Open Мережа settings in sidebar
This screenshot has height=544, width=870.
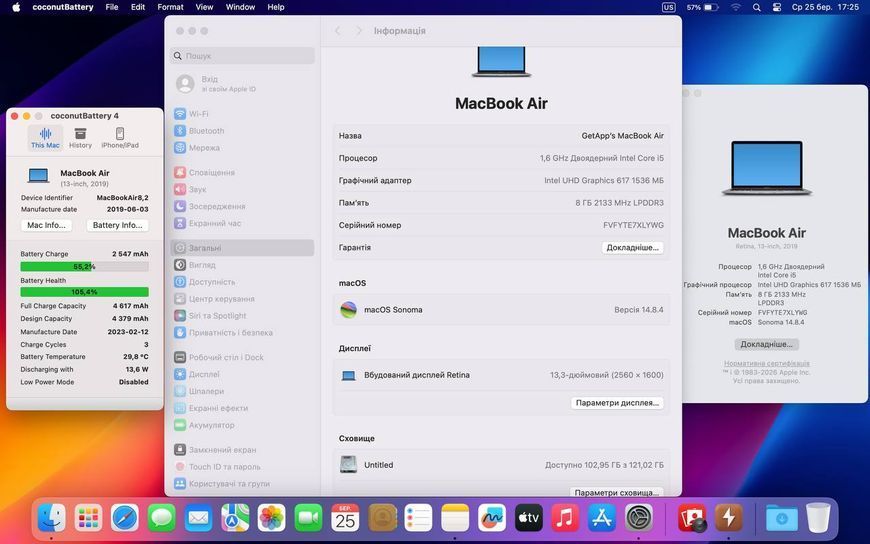(x=242, y=148)
